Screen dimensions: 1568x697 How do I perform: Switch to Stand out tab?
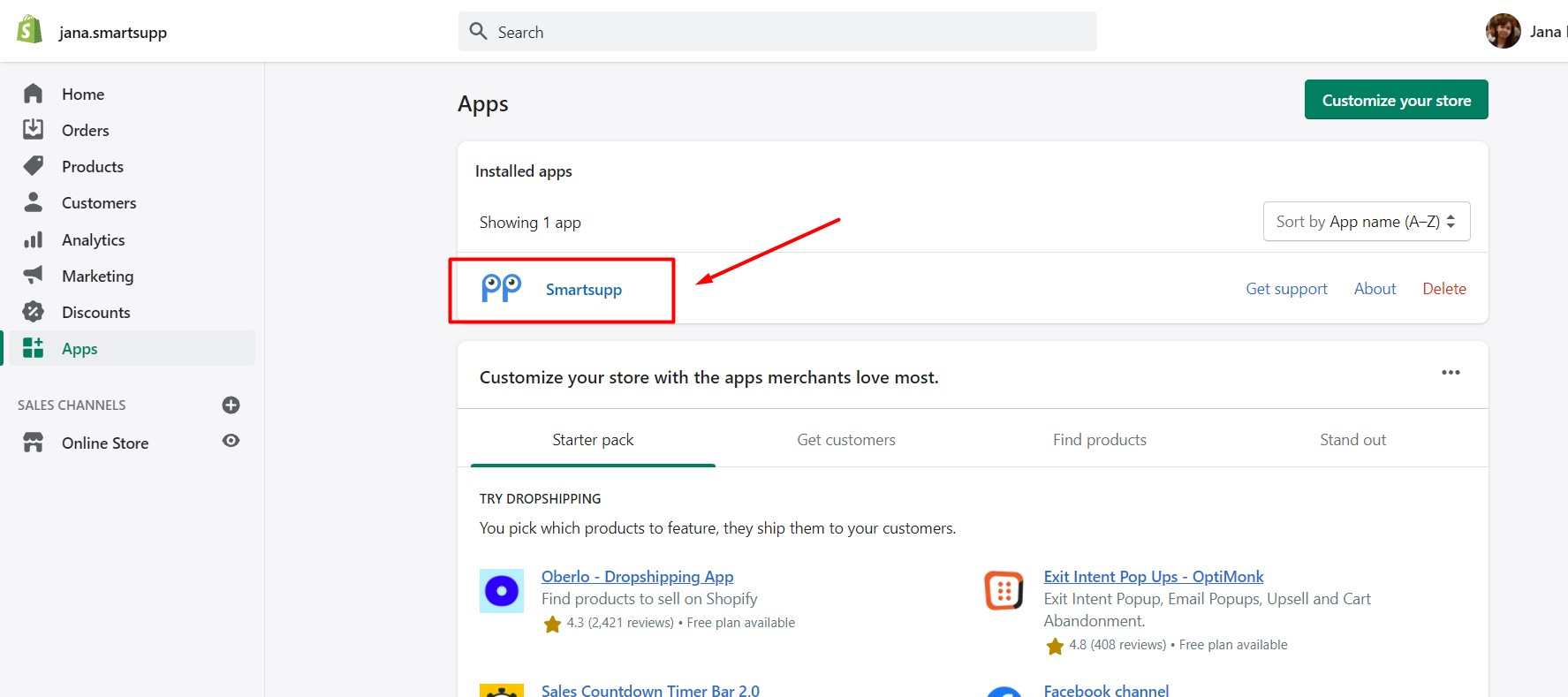point(1352,439)
